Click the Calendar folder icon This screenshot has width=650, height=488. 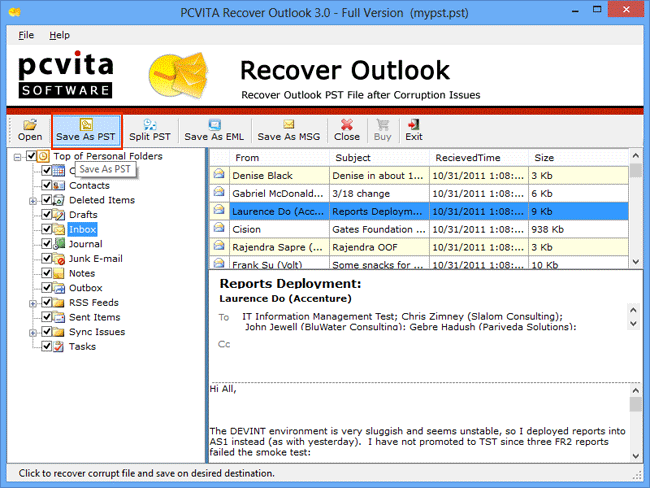pyautogui.click(x=59, y=170)
